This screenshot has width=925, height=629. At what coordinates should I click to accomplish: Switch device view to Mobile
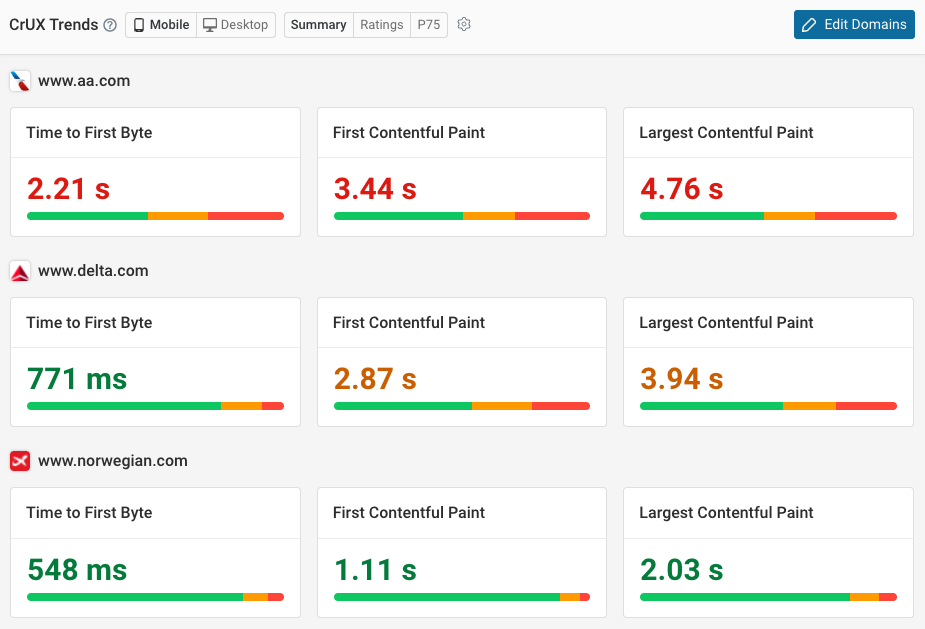pos(160,25)
